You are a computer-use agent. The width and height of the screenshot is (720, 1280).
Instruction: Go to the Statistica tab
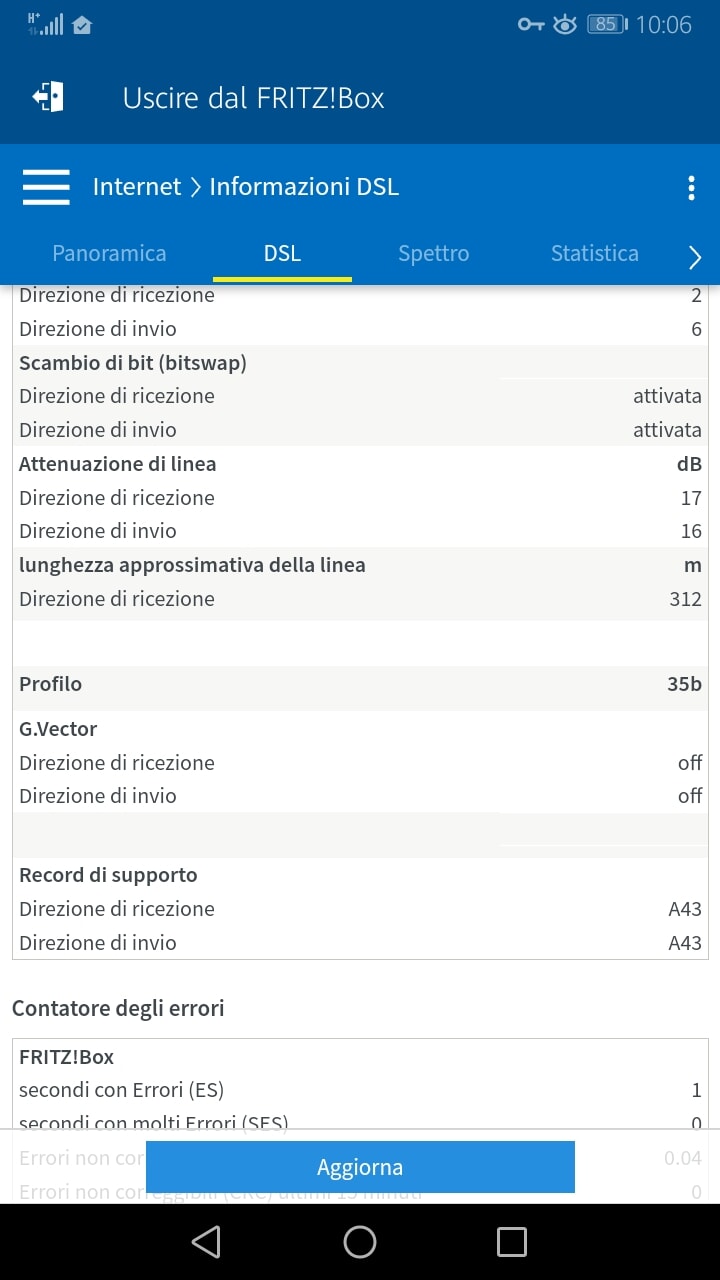click(594, 253)
